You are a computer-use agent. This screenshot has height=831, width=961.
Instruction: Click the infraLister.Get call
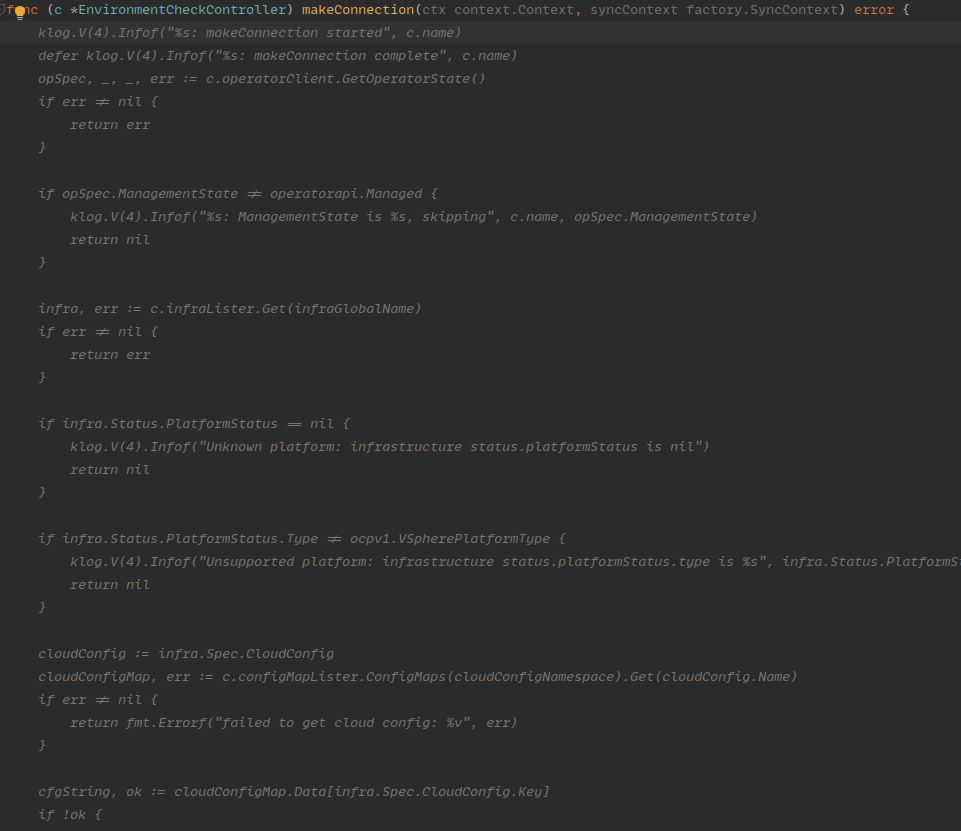tap(226, 308)
